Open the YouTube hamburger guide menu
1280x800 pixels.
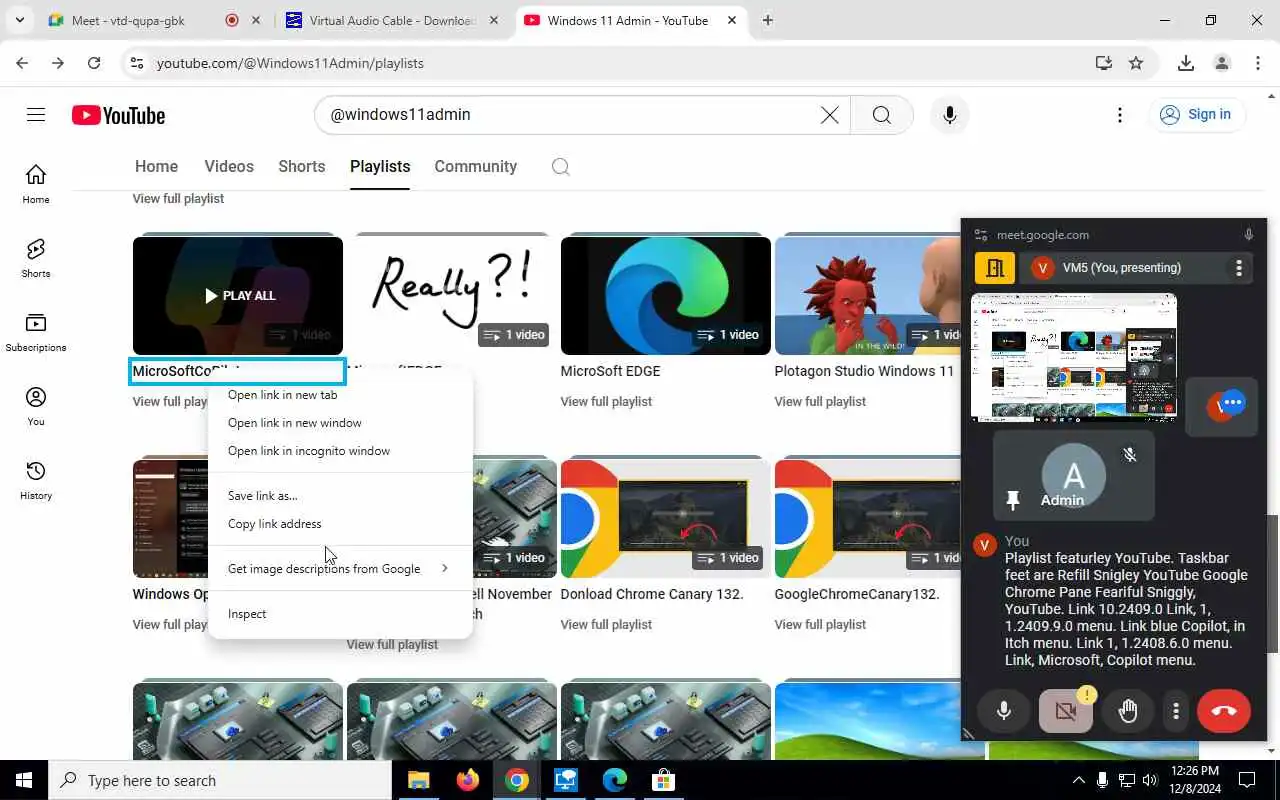pyautogui.click(x=36, y=115)
